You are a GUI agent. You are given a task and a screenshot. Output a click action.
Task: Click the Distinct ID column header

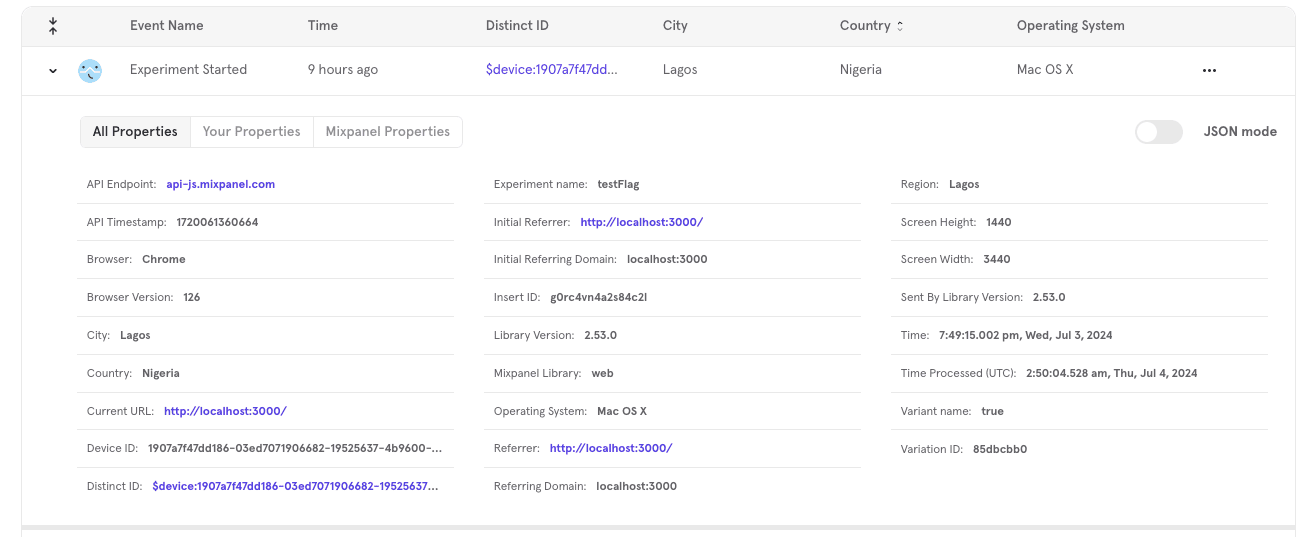[x=517, y=26]
